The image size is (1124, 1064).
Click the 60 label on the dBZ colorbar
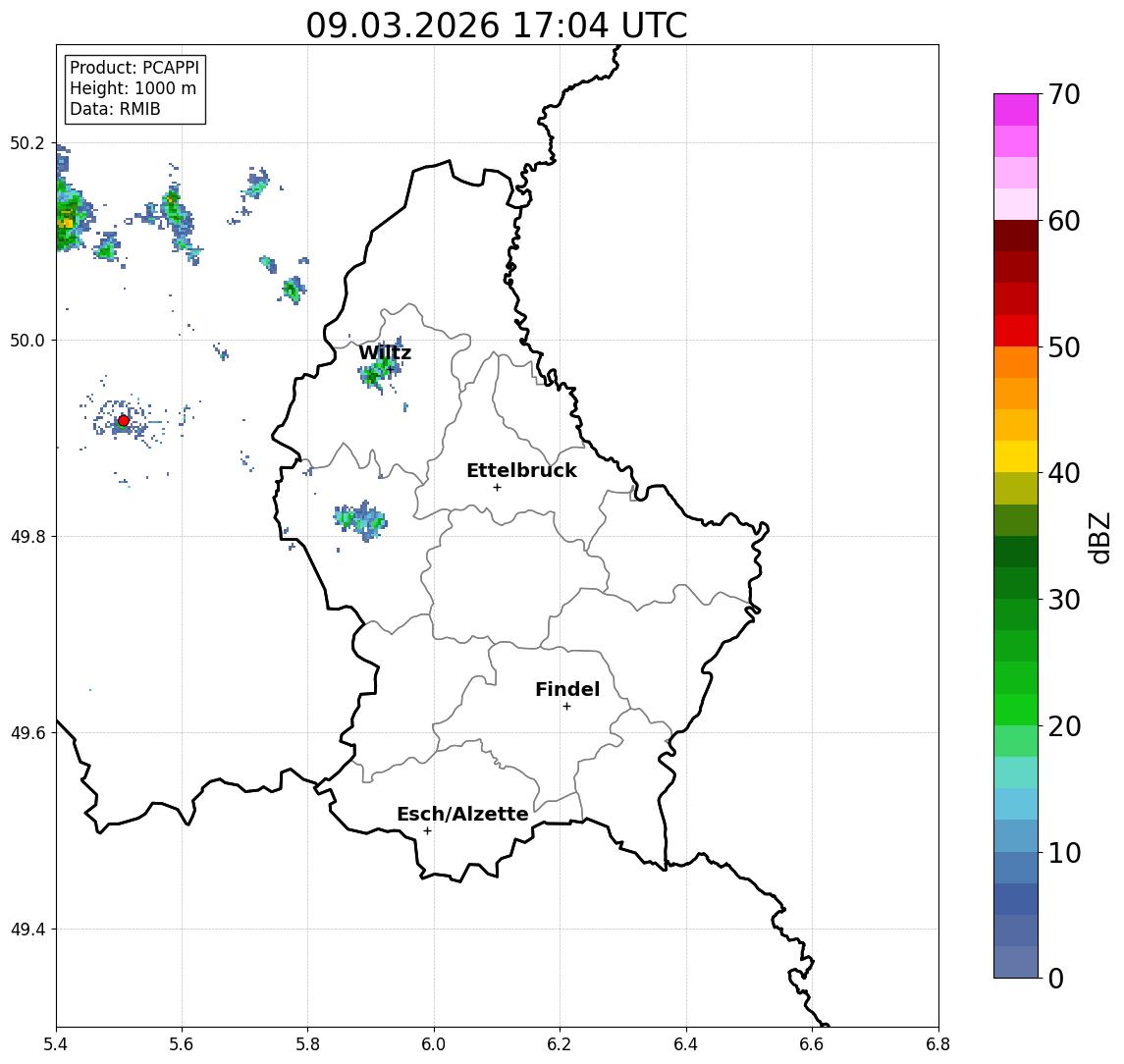point(1064,221)
